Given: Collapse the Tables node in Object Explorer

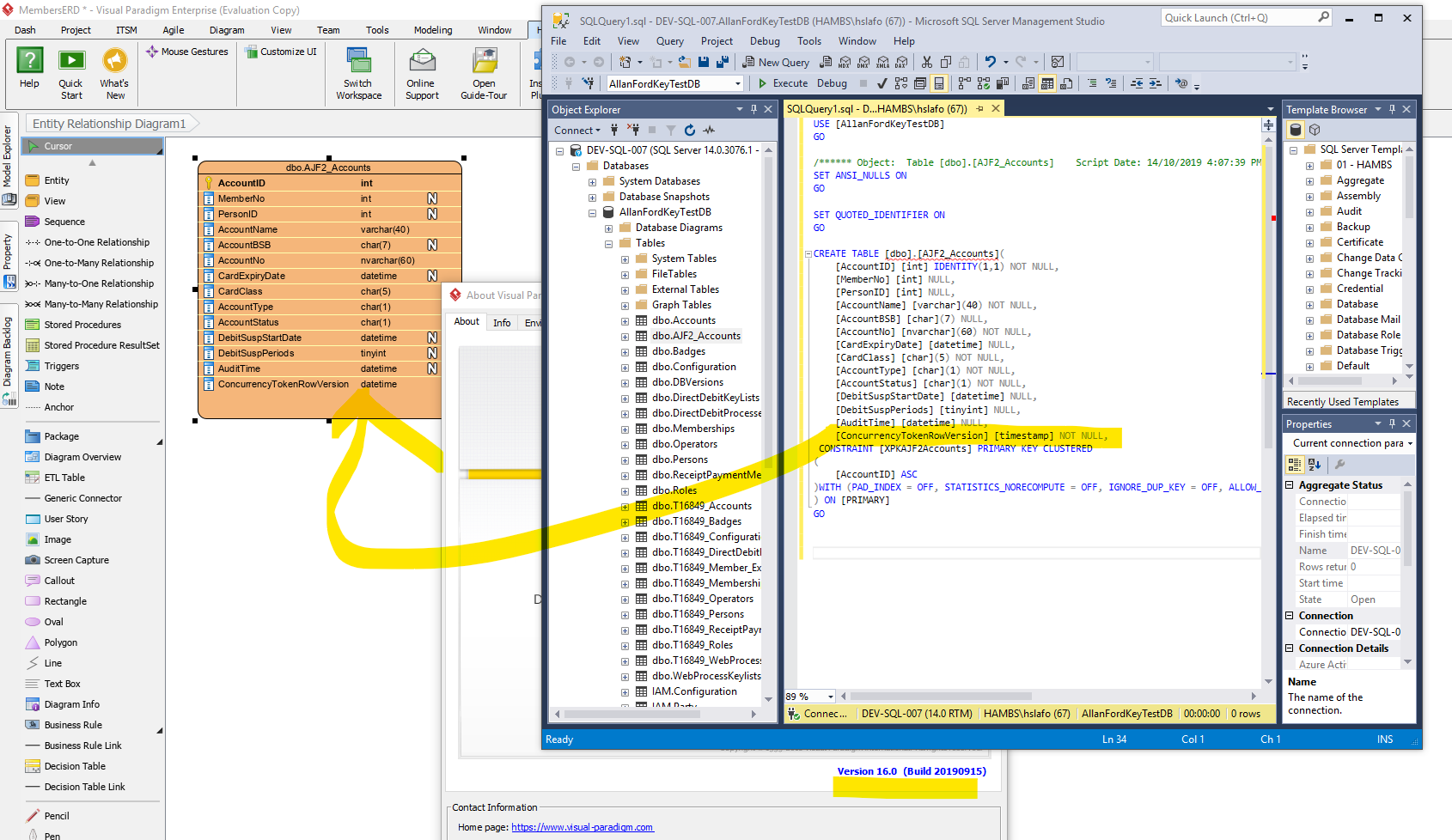Looking at the screenshot, I should point(608,243).
